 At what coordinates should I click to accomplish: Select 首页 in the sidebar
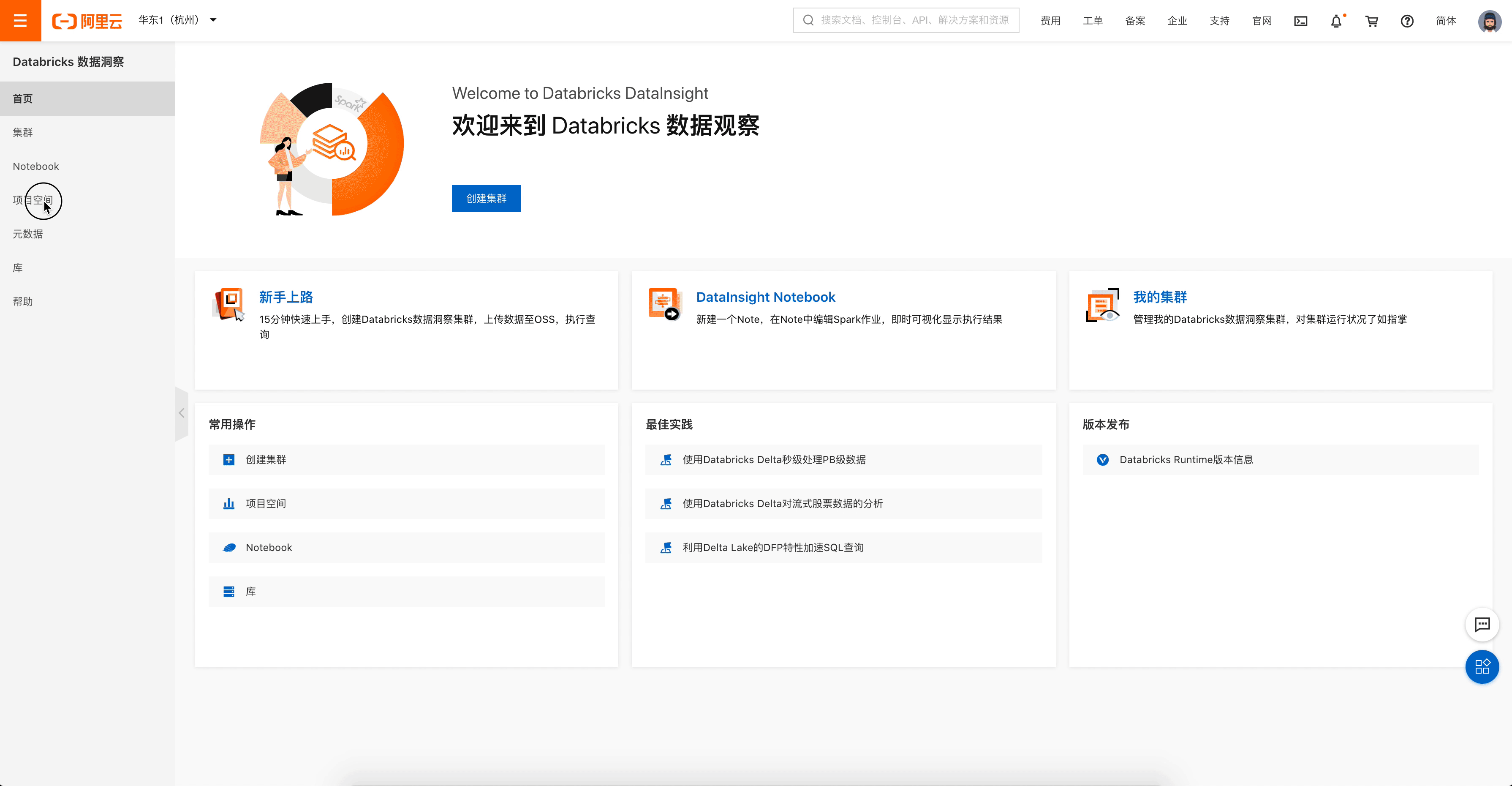pos(87,99)
